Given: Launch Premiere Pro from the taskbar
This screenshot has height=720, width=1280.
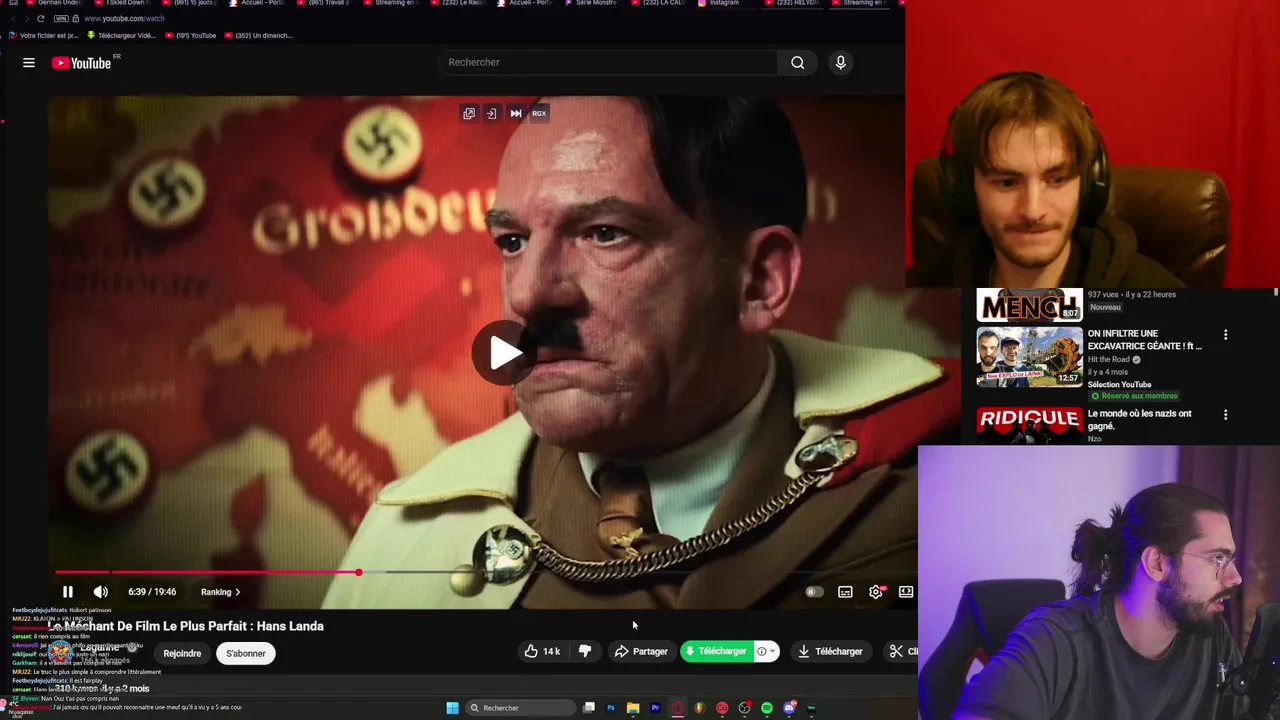Looking at the screenshot, I should (655, 708).
